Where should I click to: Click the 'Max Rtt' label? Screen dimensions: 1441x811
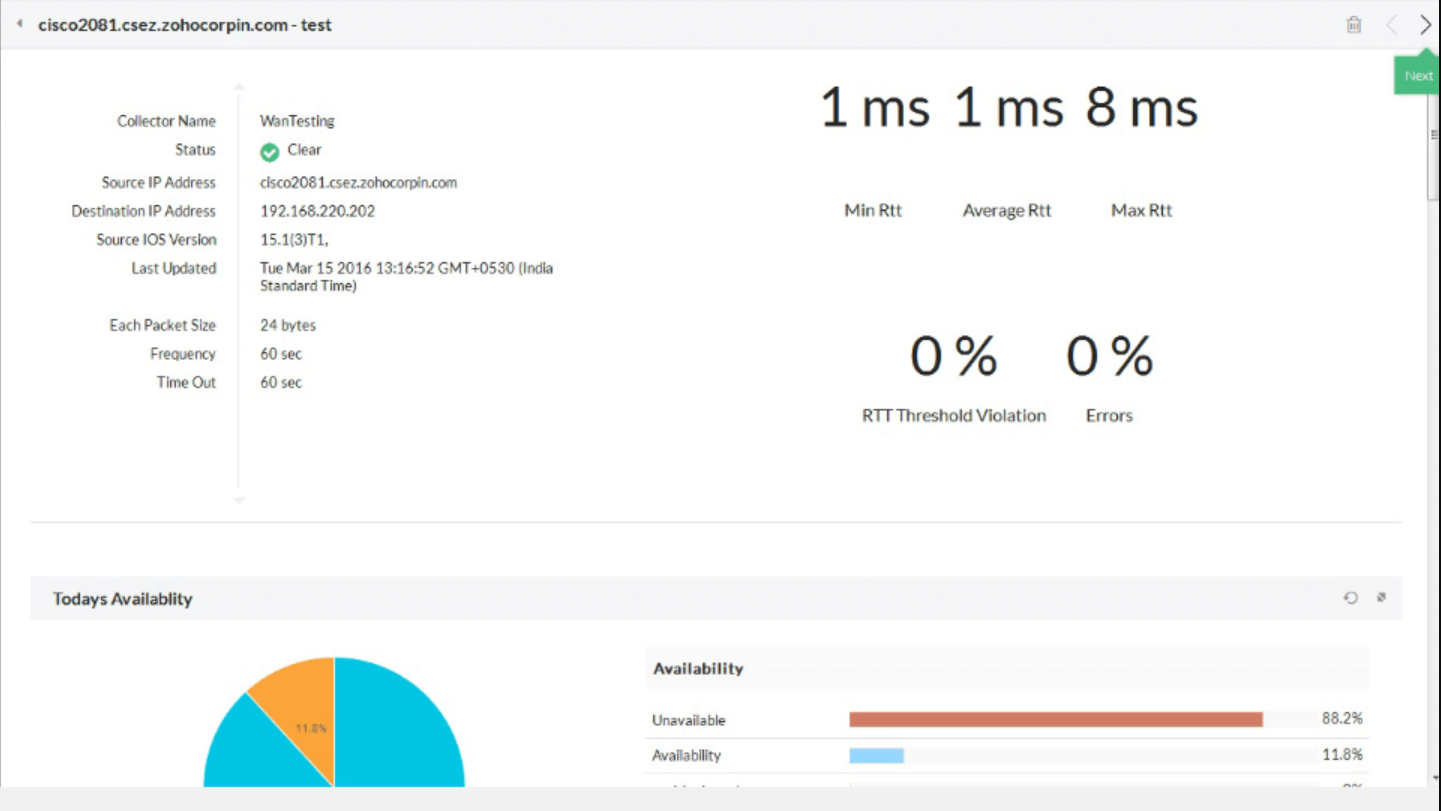(1141, 210)
